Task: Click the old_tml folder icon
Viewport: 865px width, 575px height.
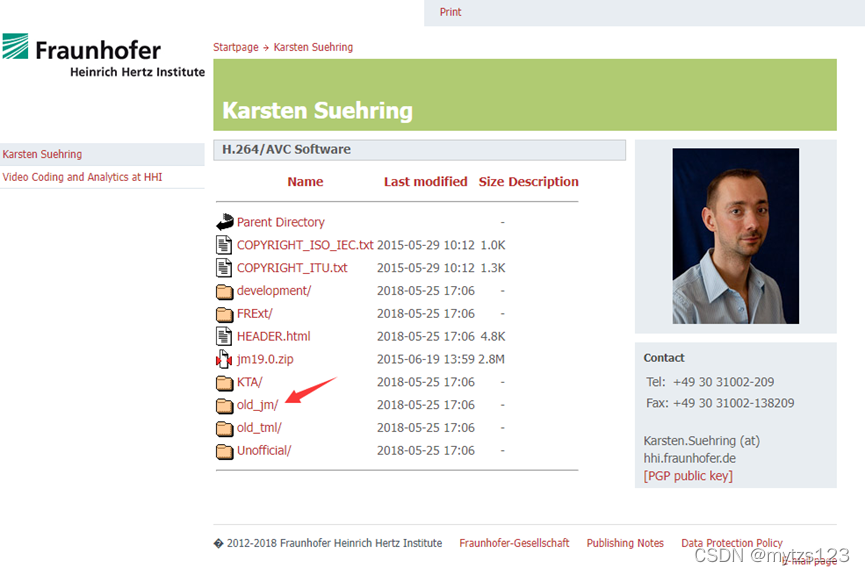Action: [224, 428]
